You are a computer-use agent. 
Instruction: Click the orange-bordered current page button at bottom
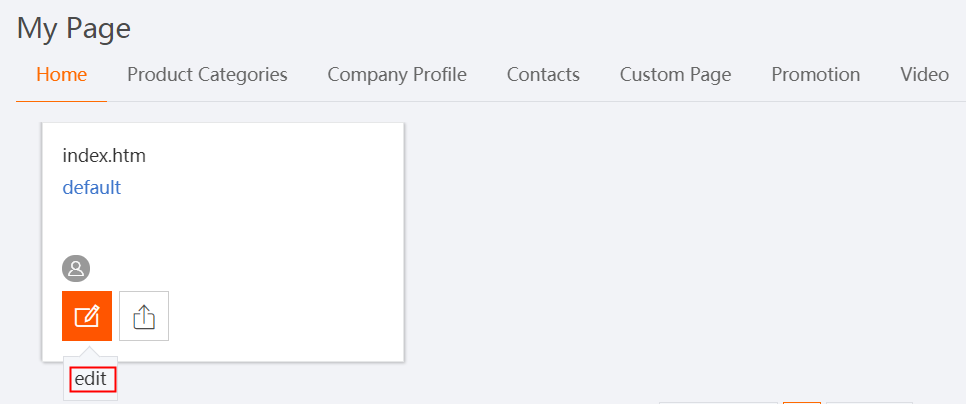[802, 403]
